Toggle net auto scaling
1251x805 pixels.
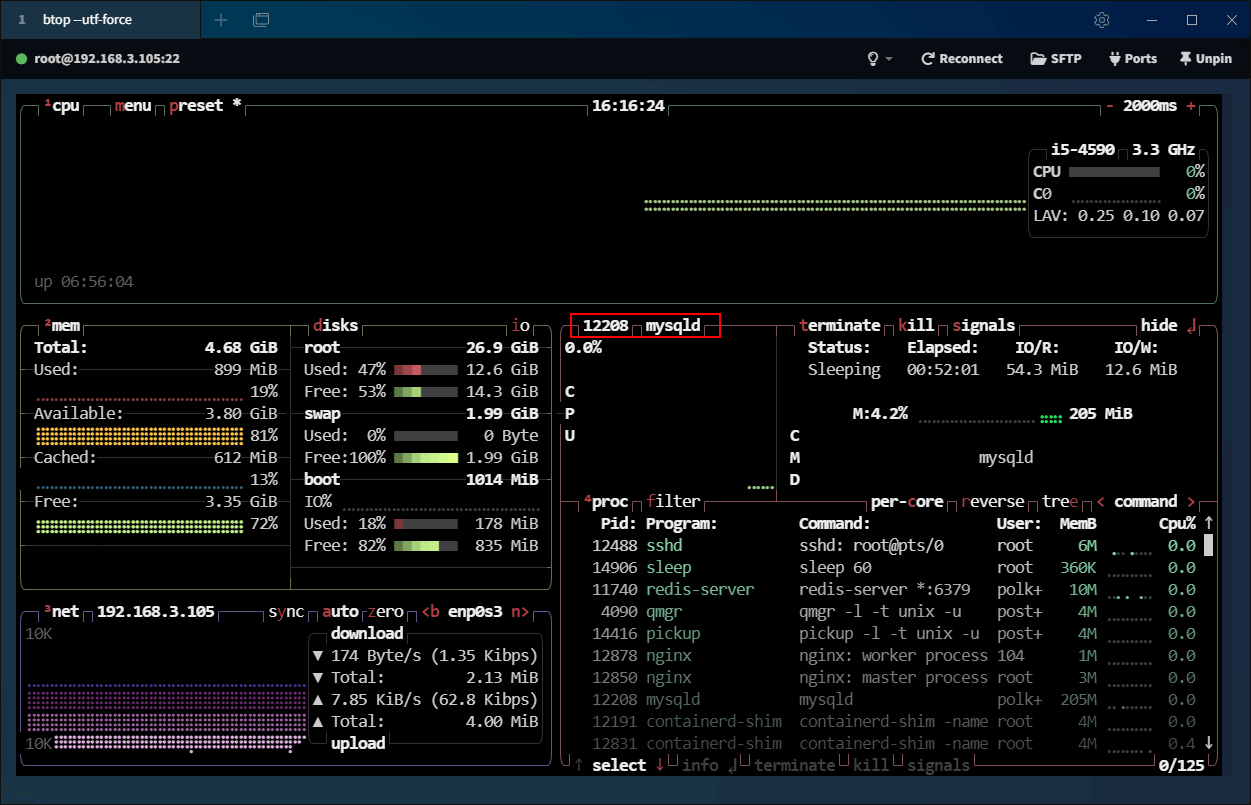[341, 612]
